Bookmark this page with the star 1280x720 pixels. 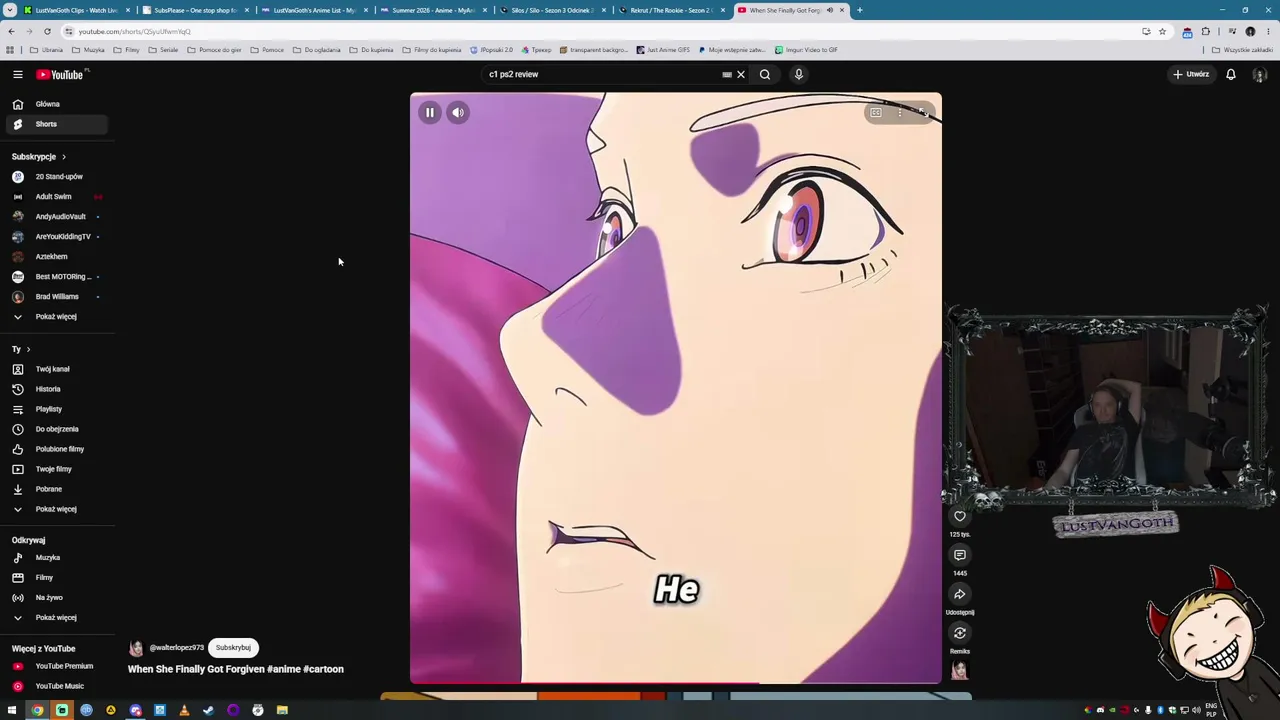pyautogui.click(x=1162, y=31)
